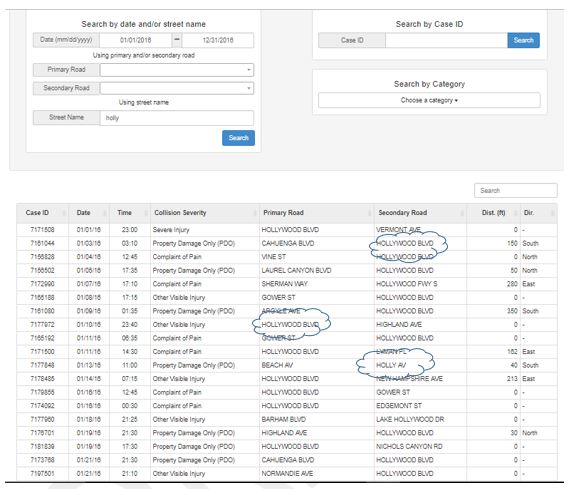Viewport: 570px width, 489px height.
Task: Click the Street Name field containing holly
Action: point(177,118)
